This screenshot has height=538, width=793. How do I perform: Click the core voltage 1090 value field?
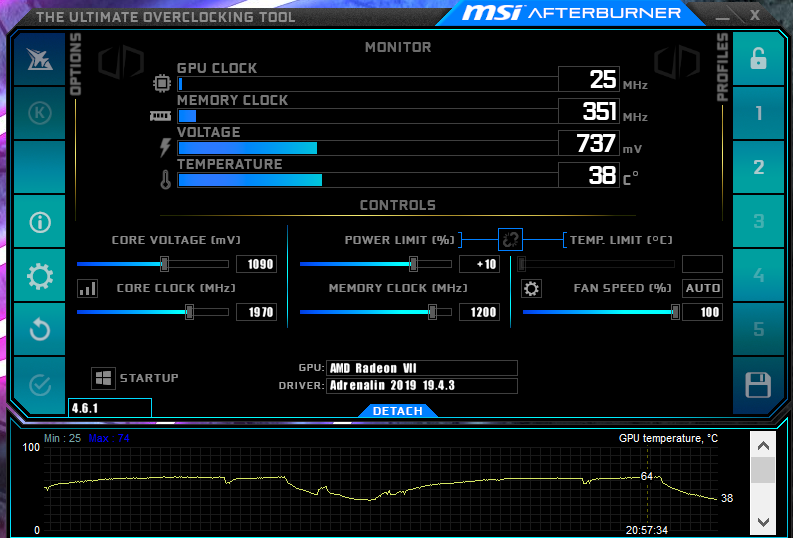click(x=256, y=264)
